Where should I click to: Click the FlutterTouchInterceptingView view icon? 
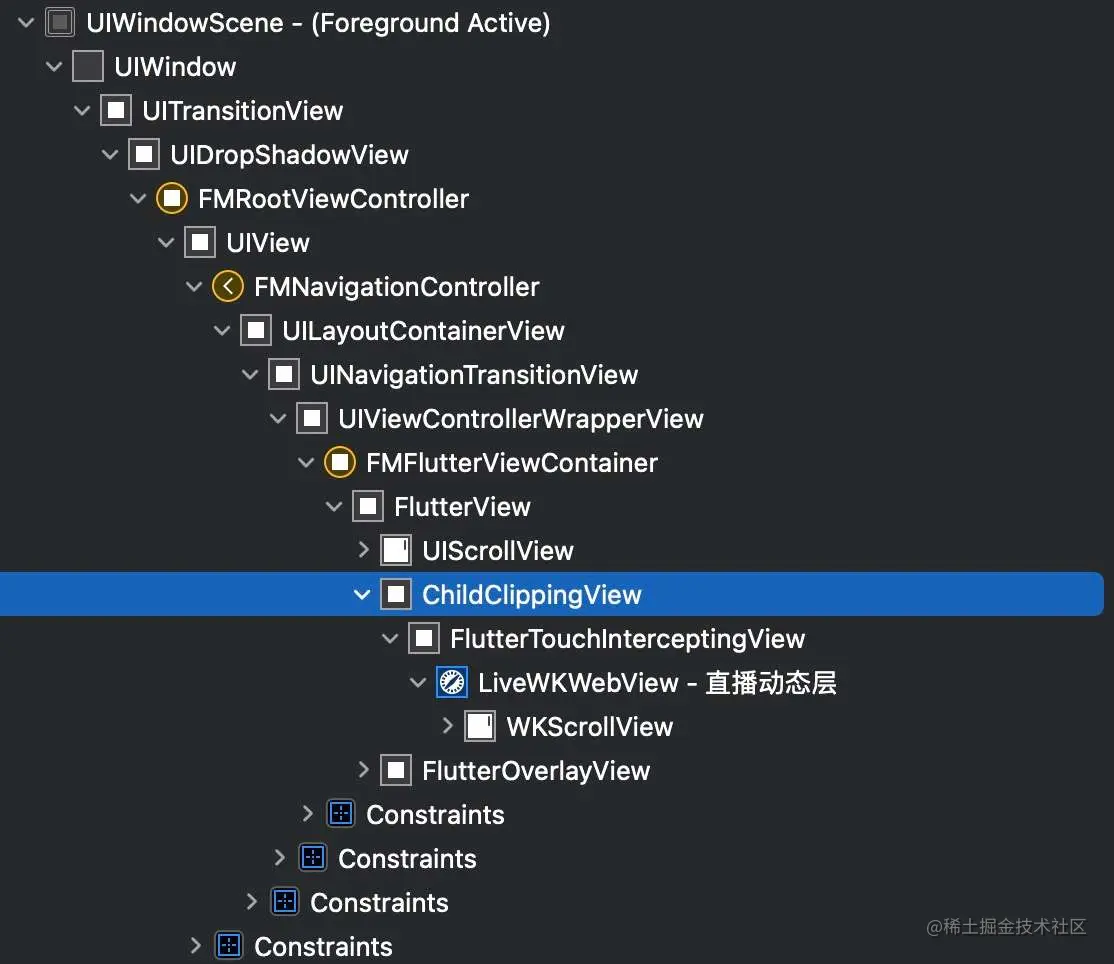click(x=424, y=638)
